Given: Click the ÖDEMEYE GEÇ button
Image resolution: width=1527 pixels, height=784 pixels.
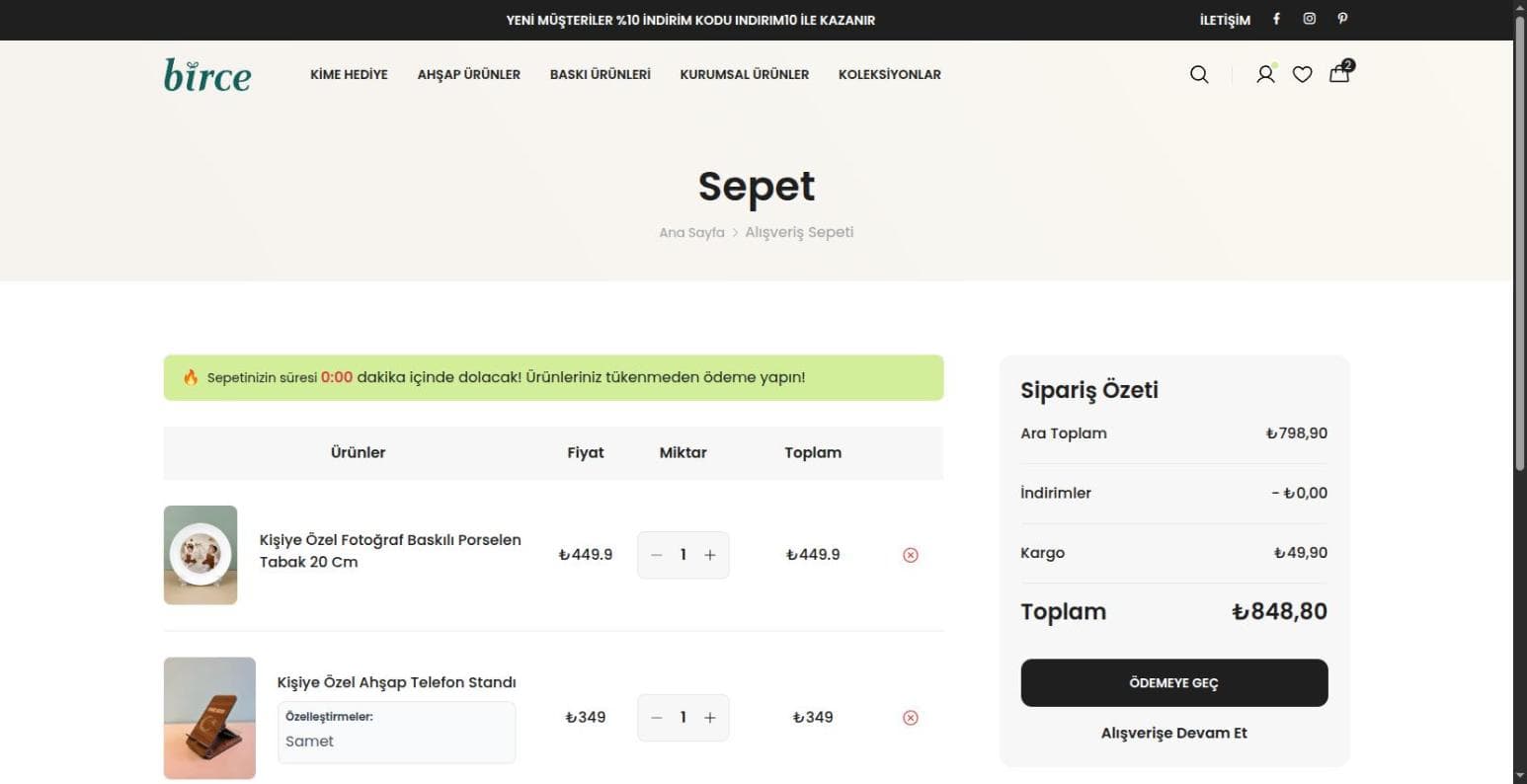Looking at the screenshot, I should [x=1173, y=682].
